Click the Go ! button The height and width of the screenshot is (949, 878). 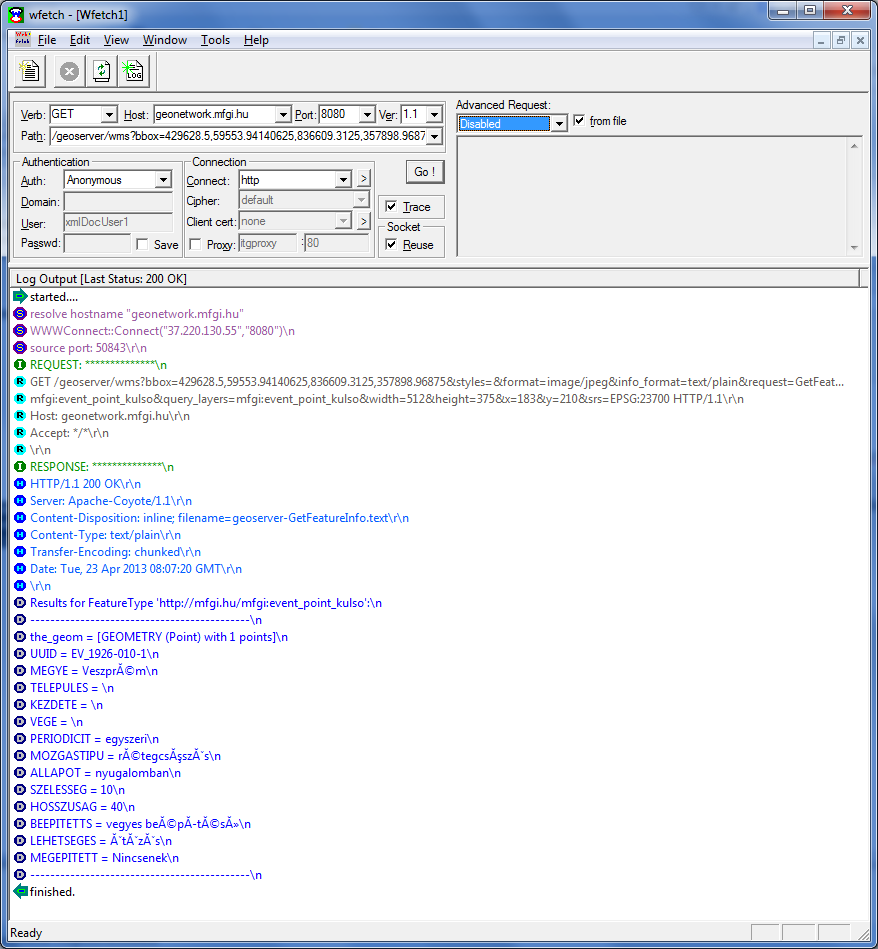pyautogui.click(x=425, y=172)
